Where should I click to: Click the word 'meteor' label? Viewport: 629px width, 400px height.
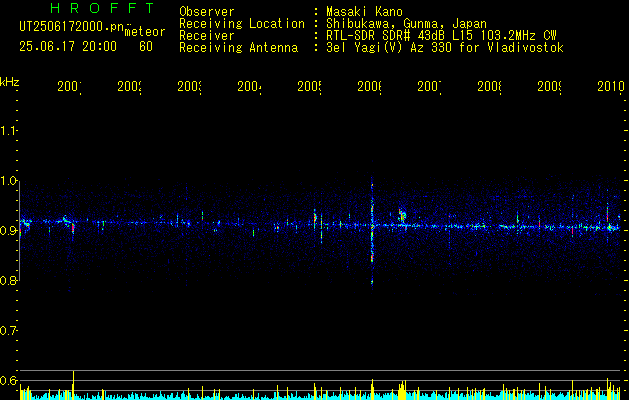tap(145, 32)
